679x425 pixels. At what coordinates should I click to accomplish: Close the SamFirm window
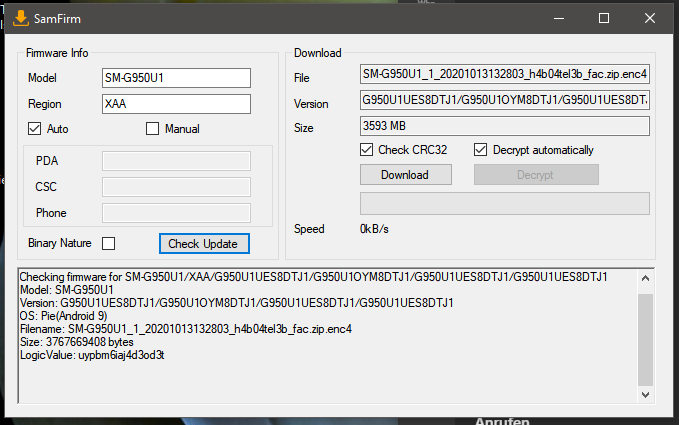pyautogui.click(x=650, y=18)
